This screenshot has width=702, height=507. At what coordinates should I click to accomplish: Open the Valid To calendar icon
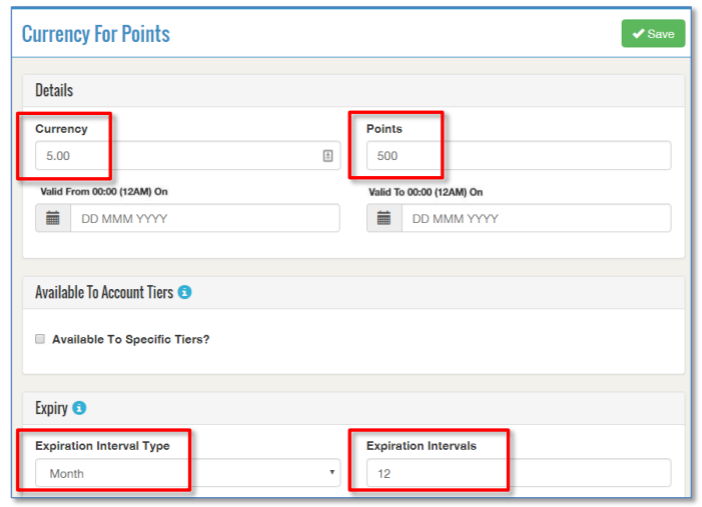(384, 218)
